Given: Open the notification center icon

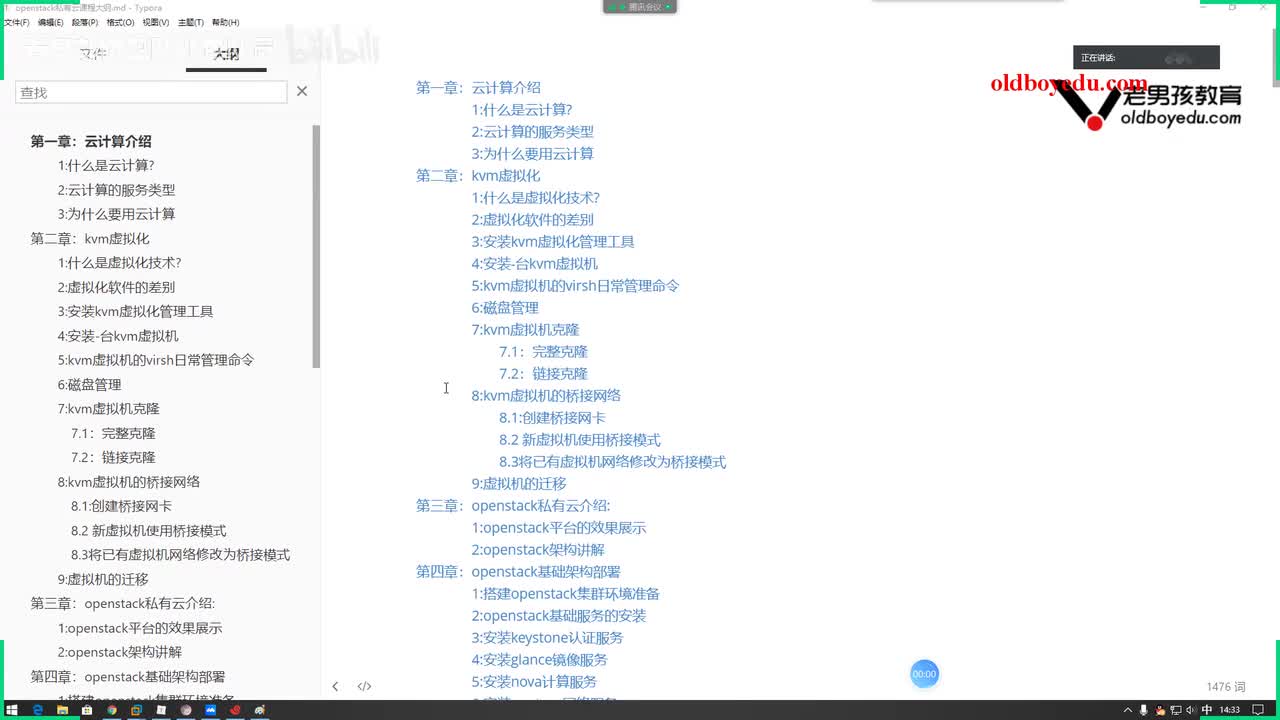Looking at the screenshot, I should click(x=1258, y=710).
